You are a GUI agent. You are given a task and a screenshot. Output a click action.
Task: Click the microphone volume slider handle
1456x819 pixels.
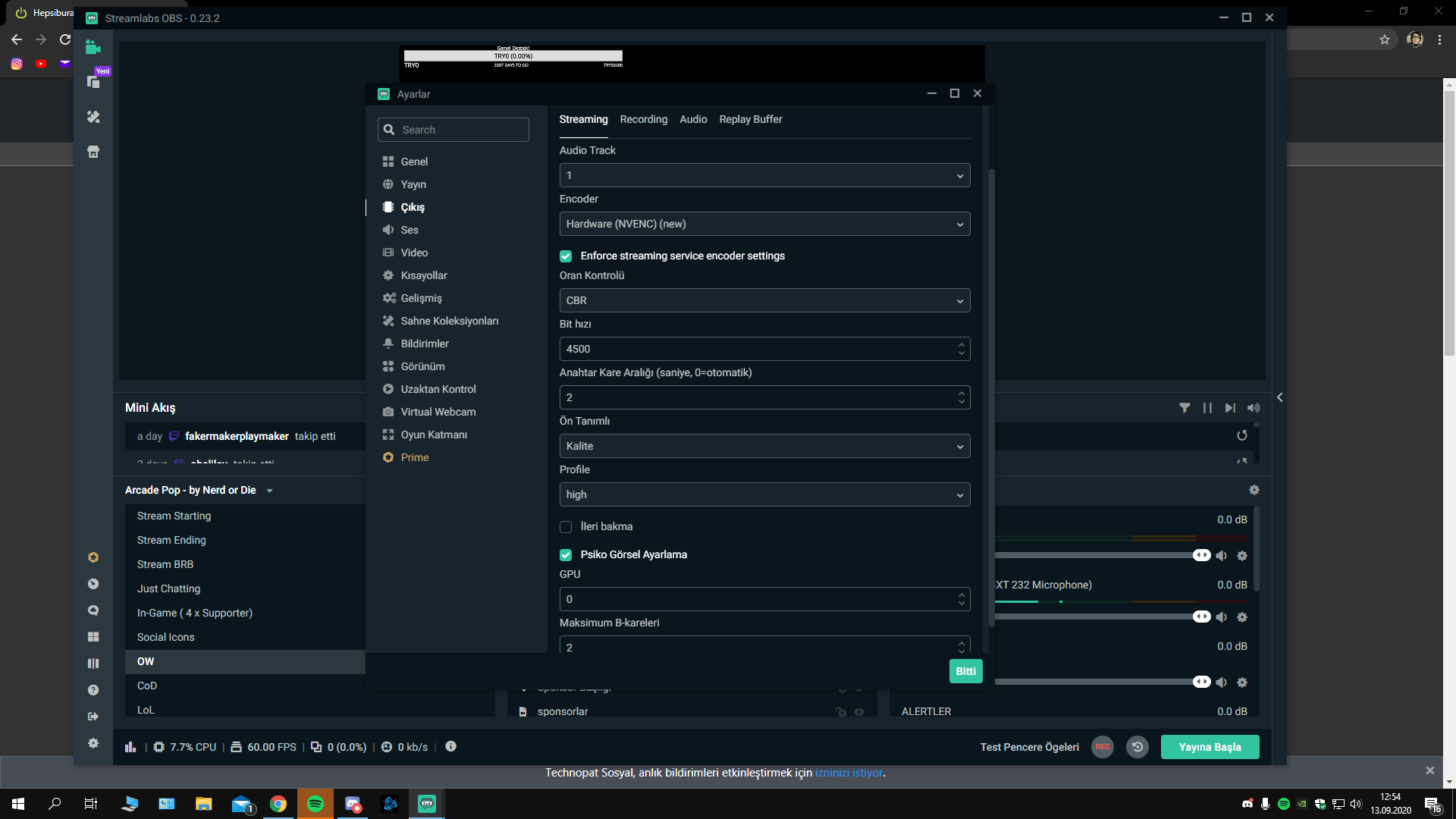pos(1201,617)
